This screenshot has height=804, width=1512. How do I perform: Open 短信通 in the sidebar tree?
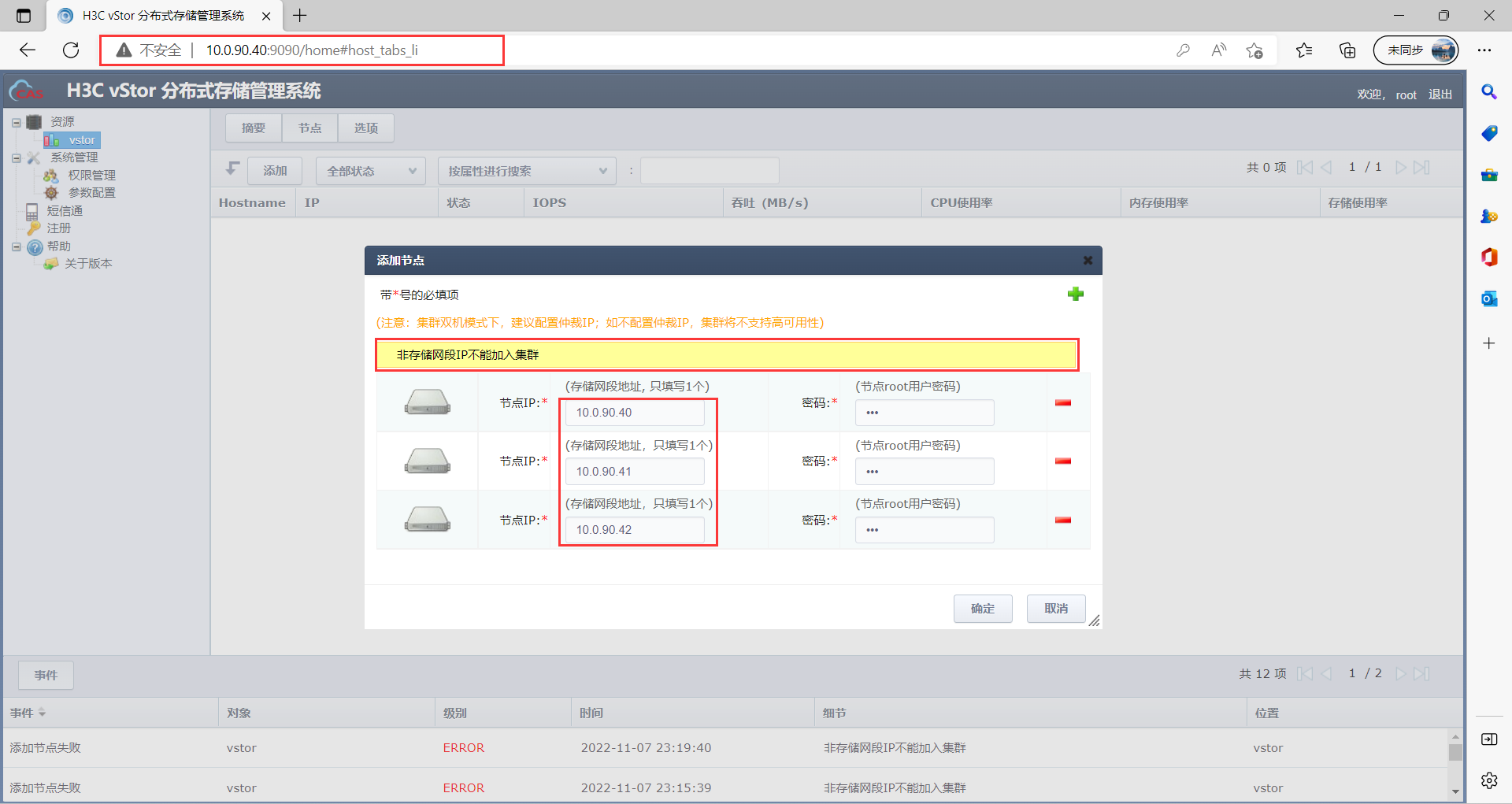click(x=65, y=211)
